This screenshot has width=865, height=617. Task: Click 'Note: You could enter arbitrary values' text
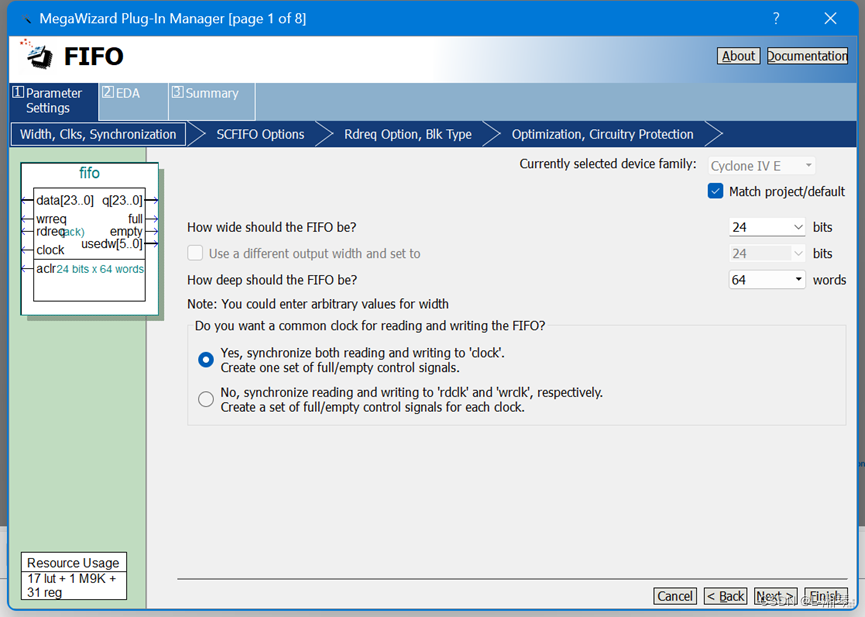coord(318,304)
